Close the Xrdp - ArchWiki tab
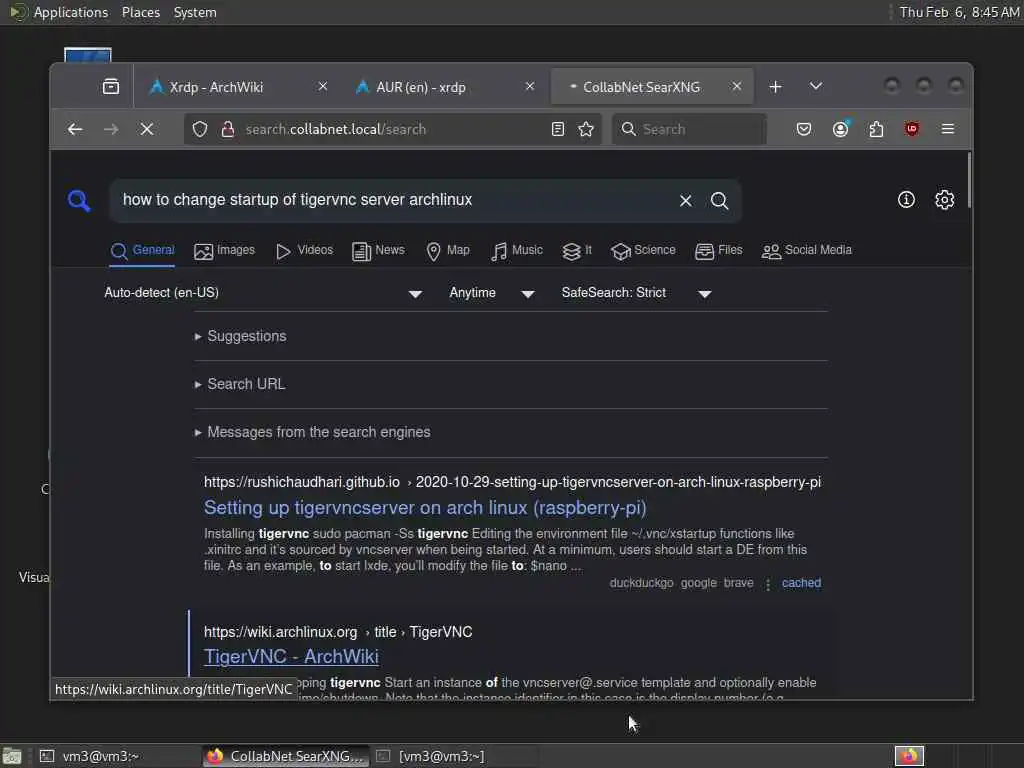 click(323, 86)
